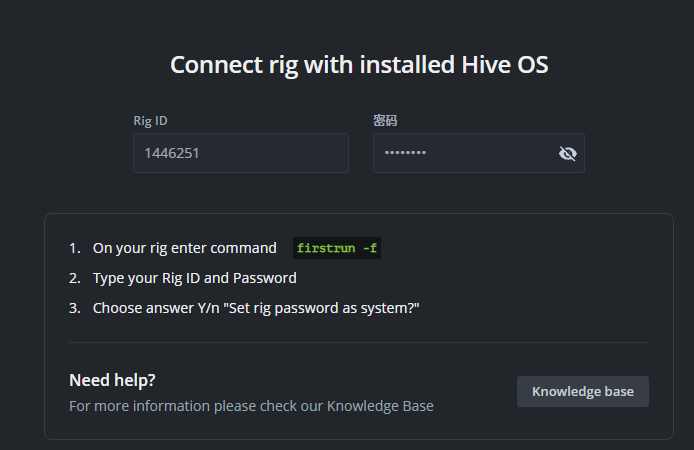
Task: Click "Type your Rig ID and Password" step
Action: coord(194,278)
